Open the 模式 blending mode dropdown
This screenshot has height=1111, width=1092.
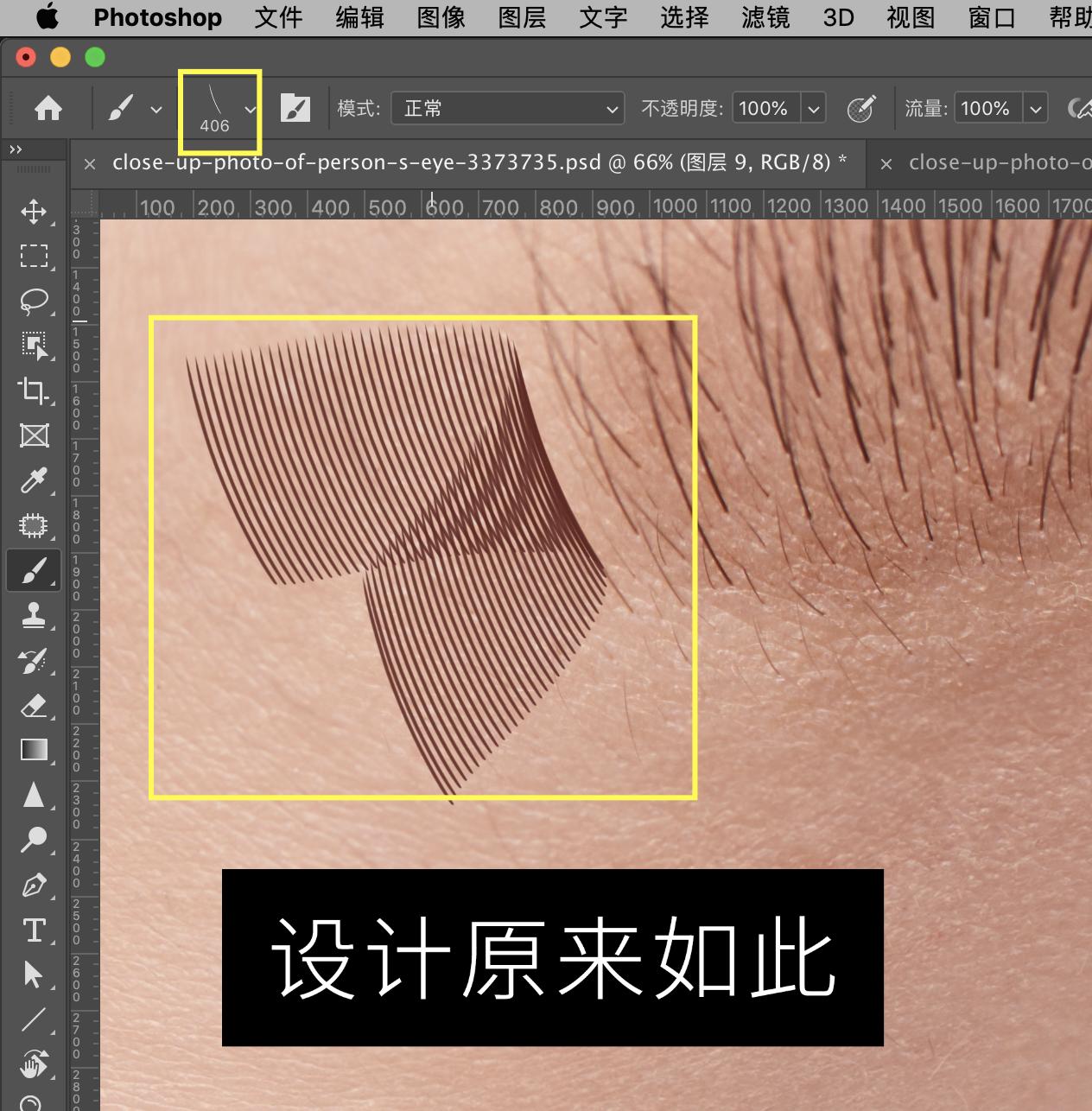507,108
